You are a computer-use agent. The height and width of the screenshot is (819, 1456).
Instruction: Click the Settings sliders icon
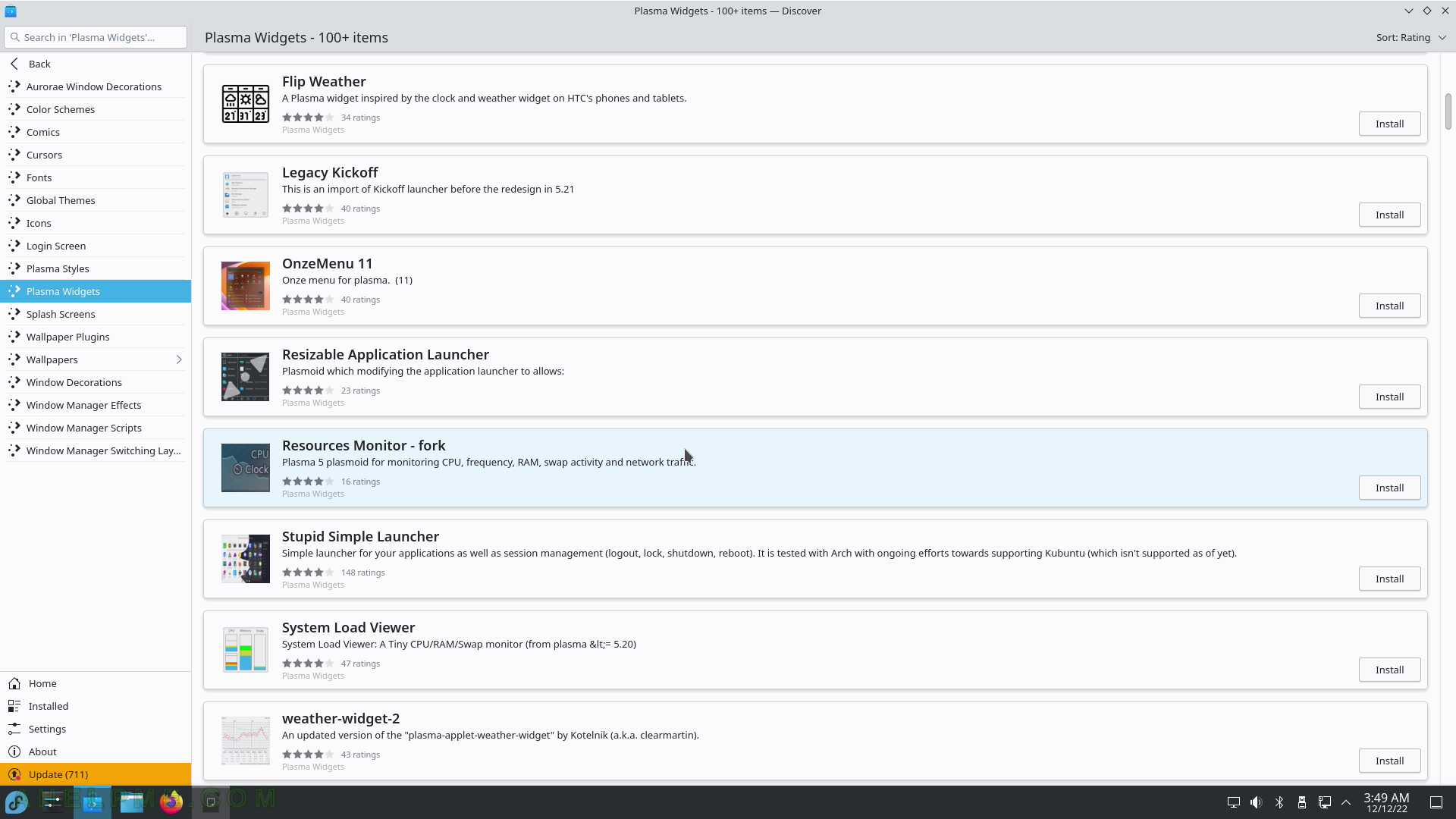(x=14, y=729)
